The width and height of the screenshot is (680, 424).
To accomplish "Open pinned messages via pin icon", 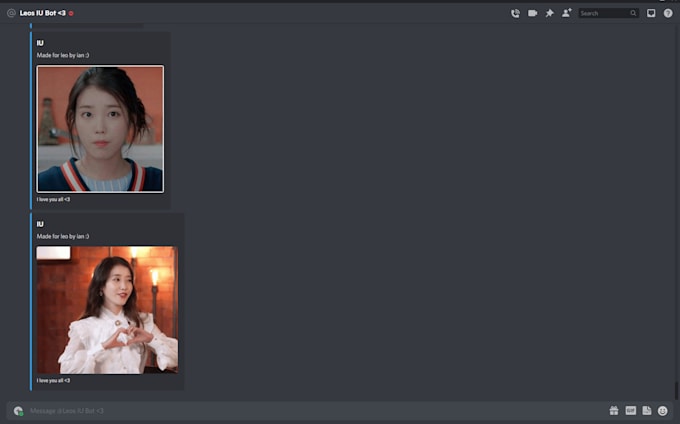I will tap(549, 13).
